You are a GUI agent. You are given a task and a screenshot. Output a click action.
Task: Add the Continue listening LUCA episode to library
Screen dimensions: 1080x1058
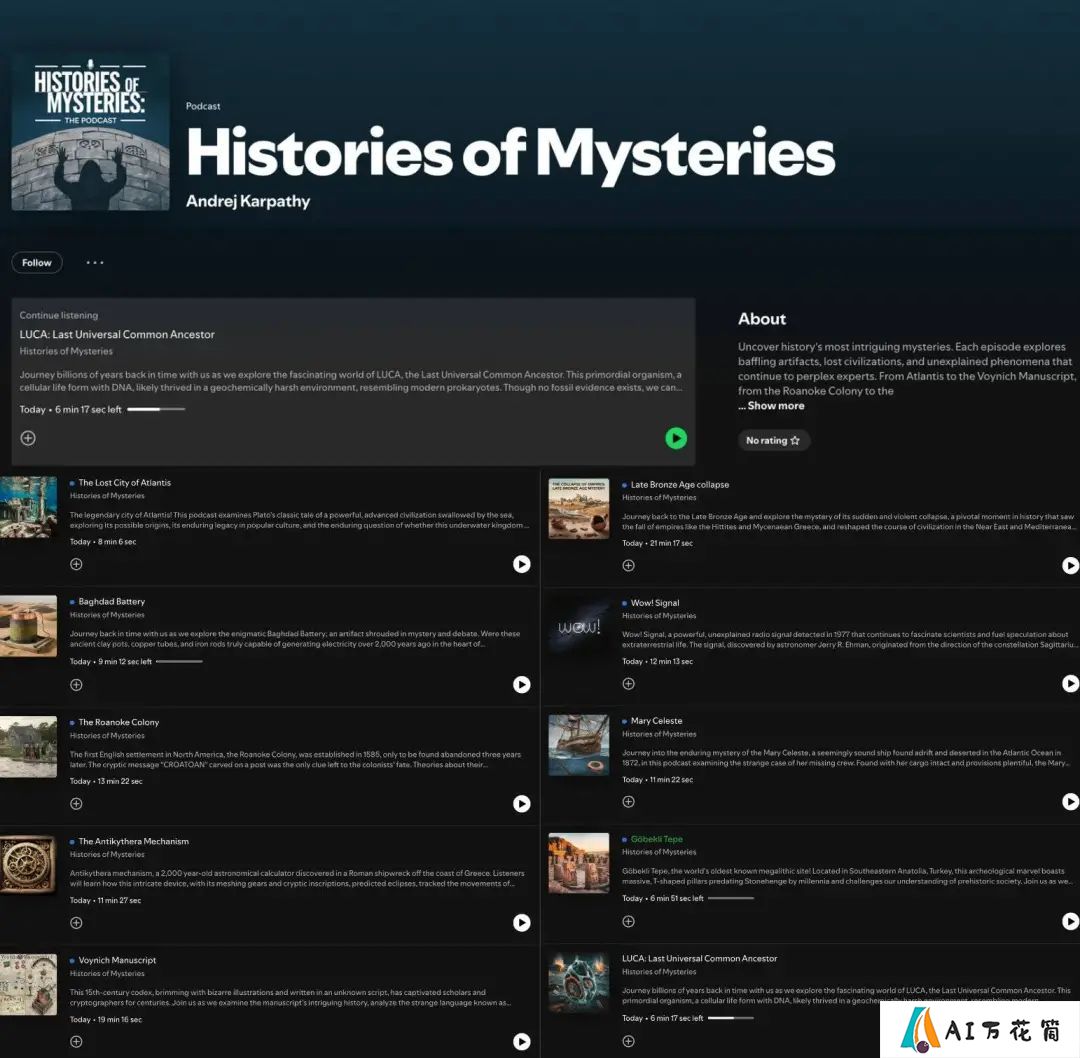[28, 438]
